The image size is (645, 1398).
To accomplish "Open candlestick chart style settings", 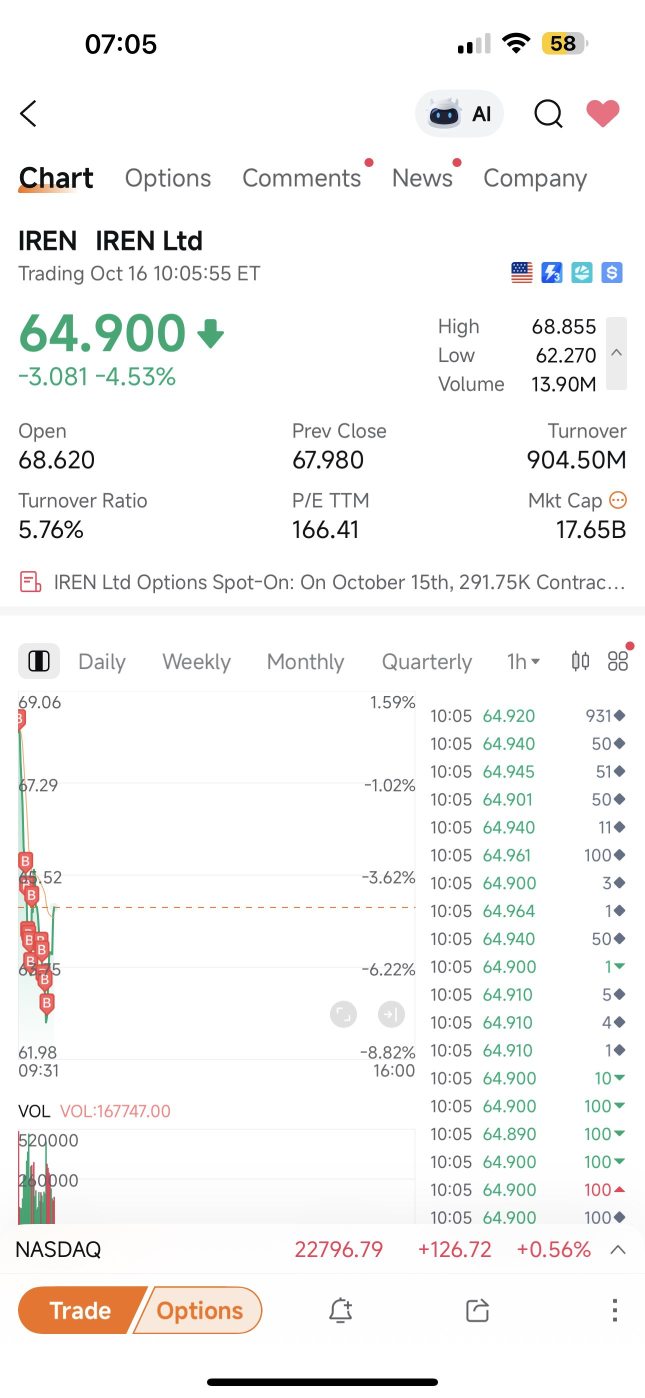I will [580, 661].
